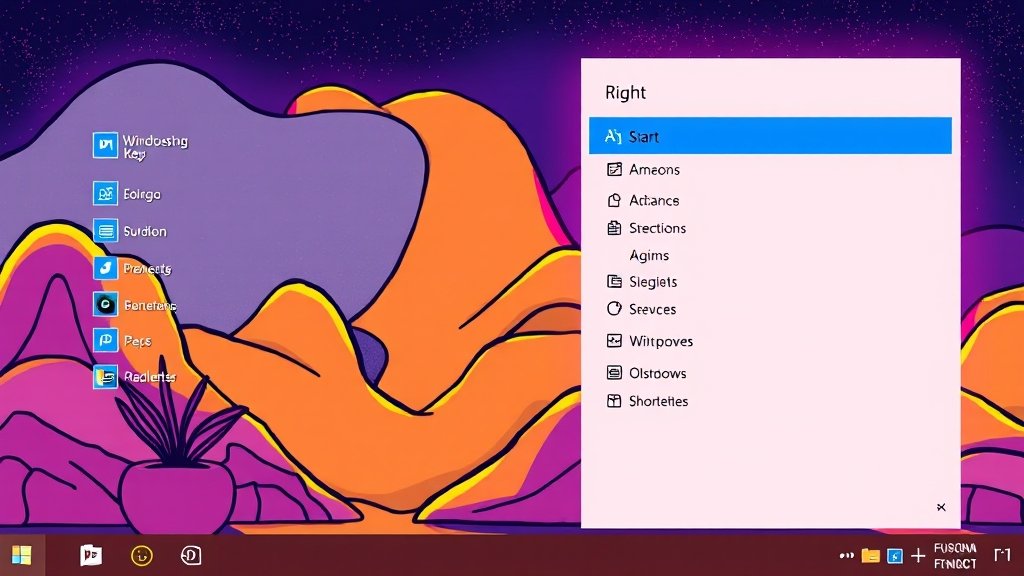Choose Ameons from the context menu

[654, 170]
